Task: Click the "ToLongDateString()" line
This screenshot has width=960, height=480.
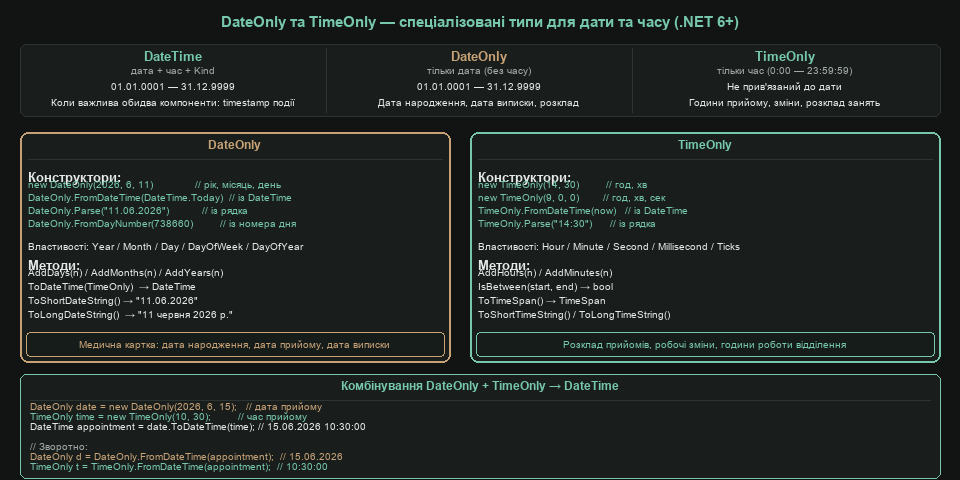Action: click(130, 315)
